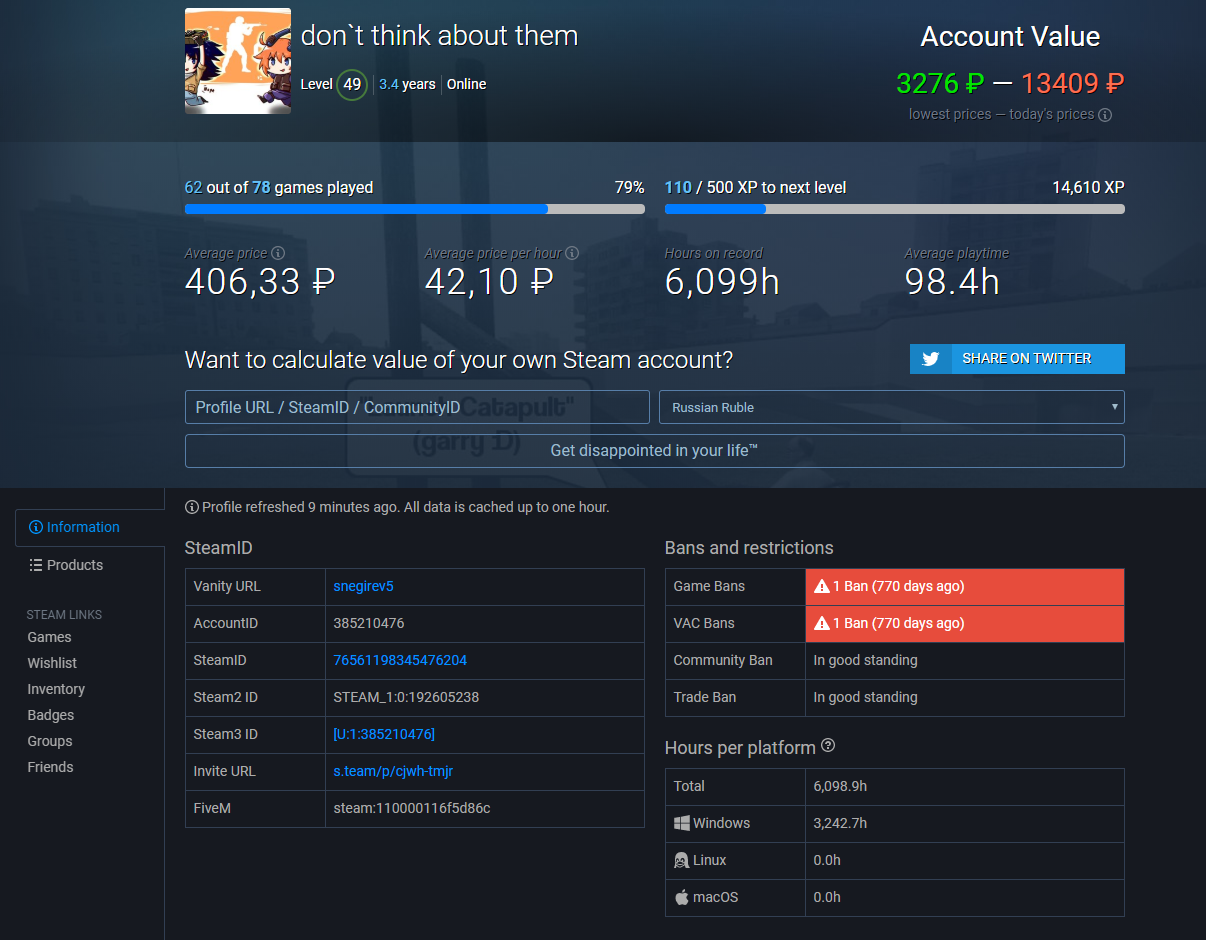This screenshot has height=940, width=1206.
Task: Click the 42,10 ₽ price per hour value
Action: click(x=489, y=282)
